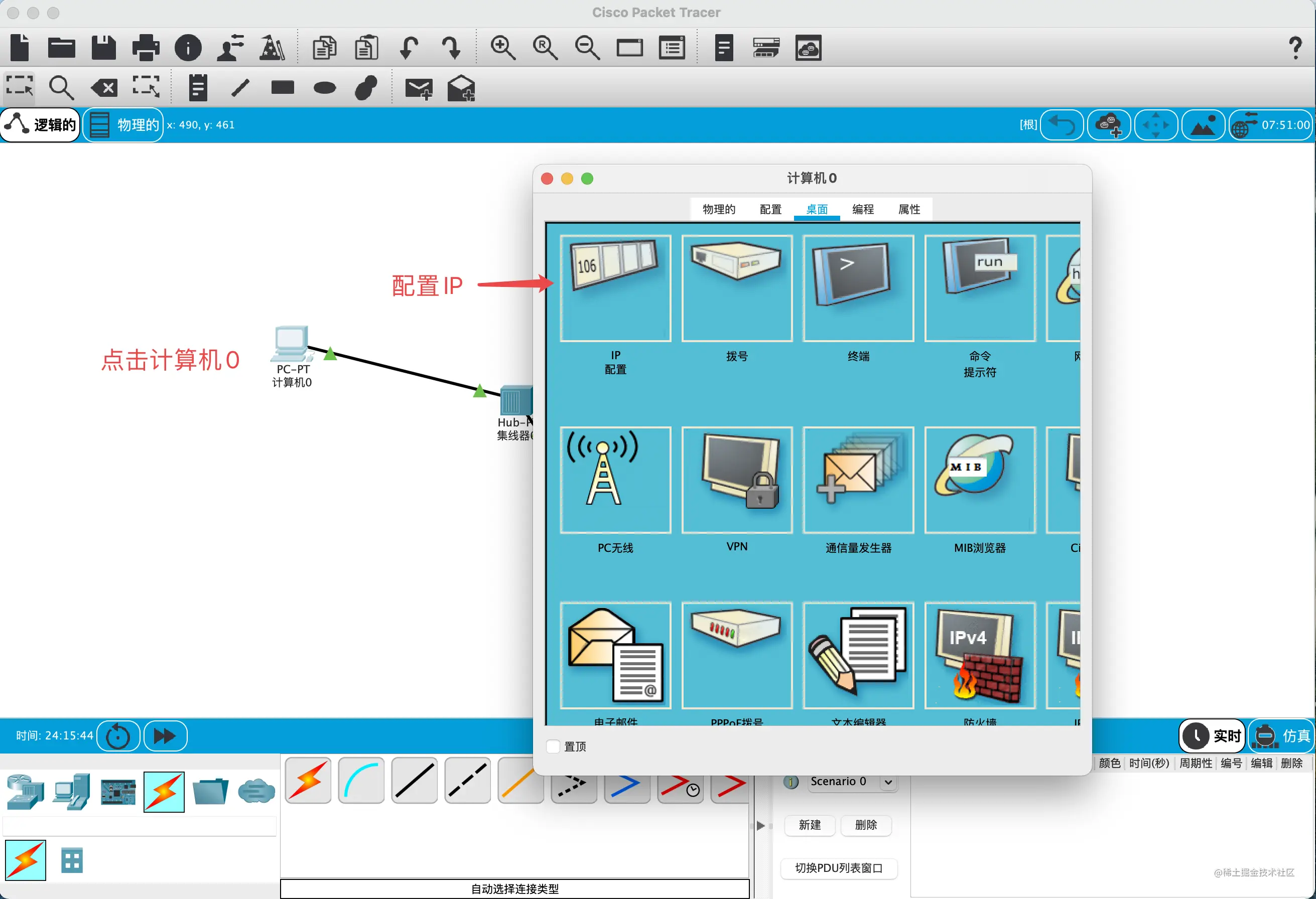Select the Draw Ellipse tool
1316x899 pixels.
tap(324, 88)
